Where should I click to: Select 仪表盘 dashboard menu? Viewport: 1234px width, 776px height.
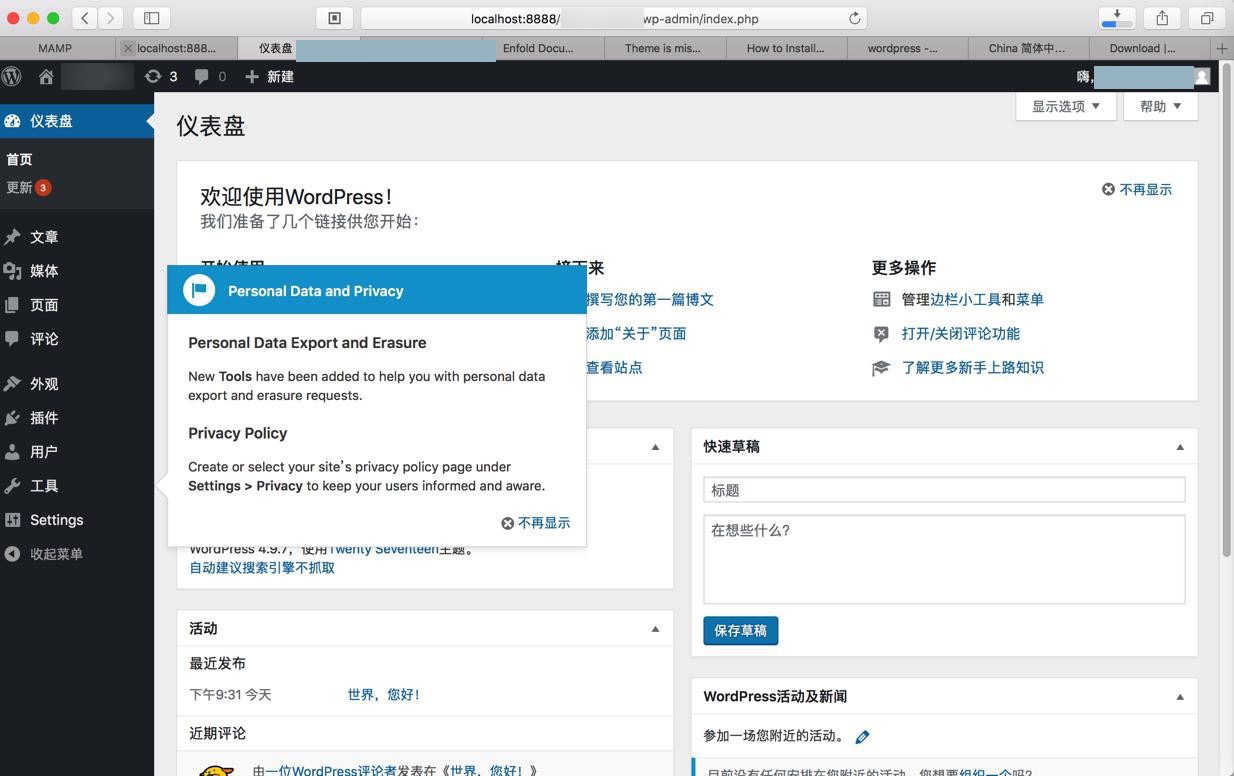77,121
